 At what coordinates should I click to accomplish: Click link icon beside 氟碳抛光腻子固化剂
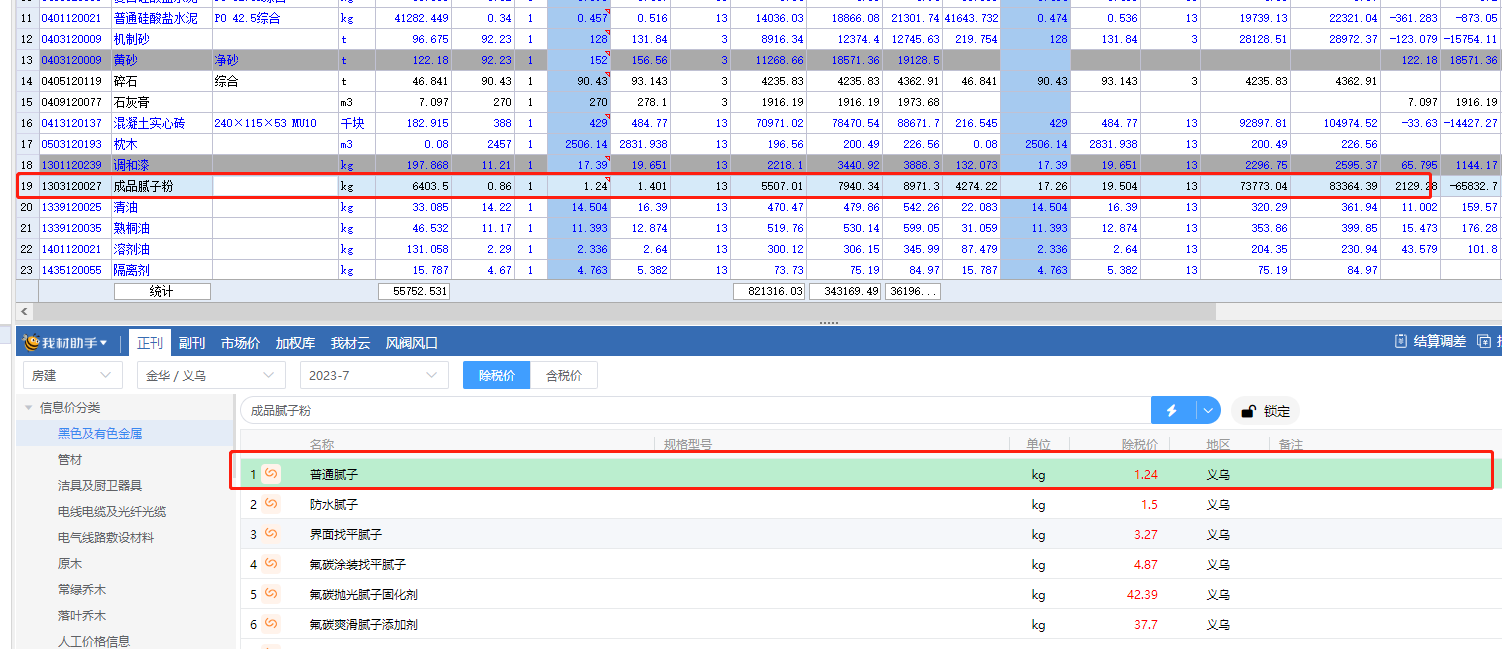point(271,594)
